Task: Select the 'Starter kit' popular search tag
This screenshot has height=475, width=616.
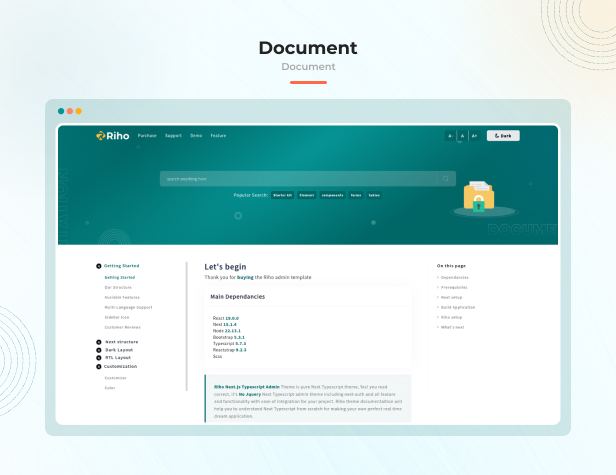Action: [x=282, y=195]
